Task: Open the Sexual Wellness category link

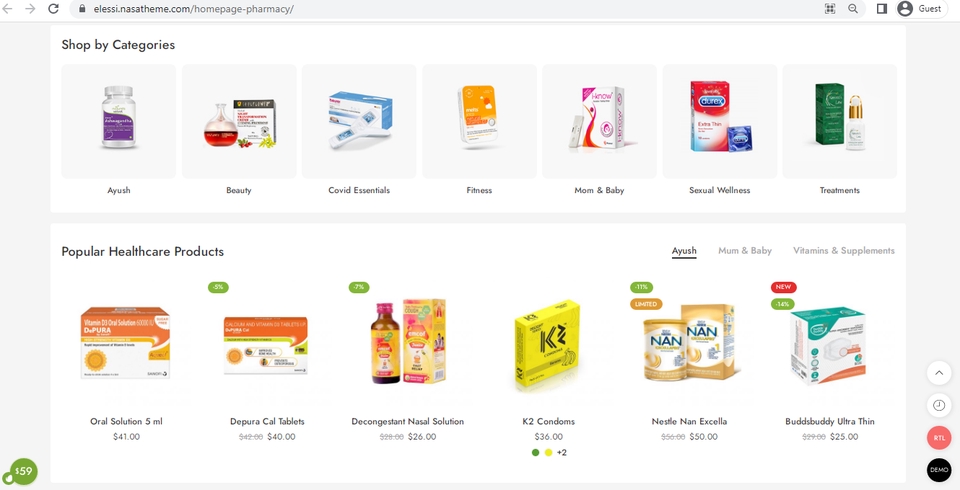Action: [719, 190]
